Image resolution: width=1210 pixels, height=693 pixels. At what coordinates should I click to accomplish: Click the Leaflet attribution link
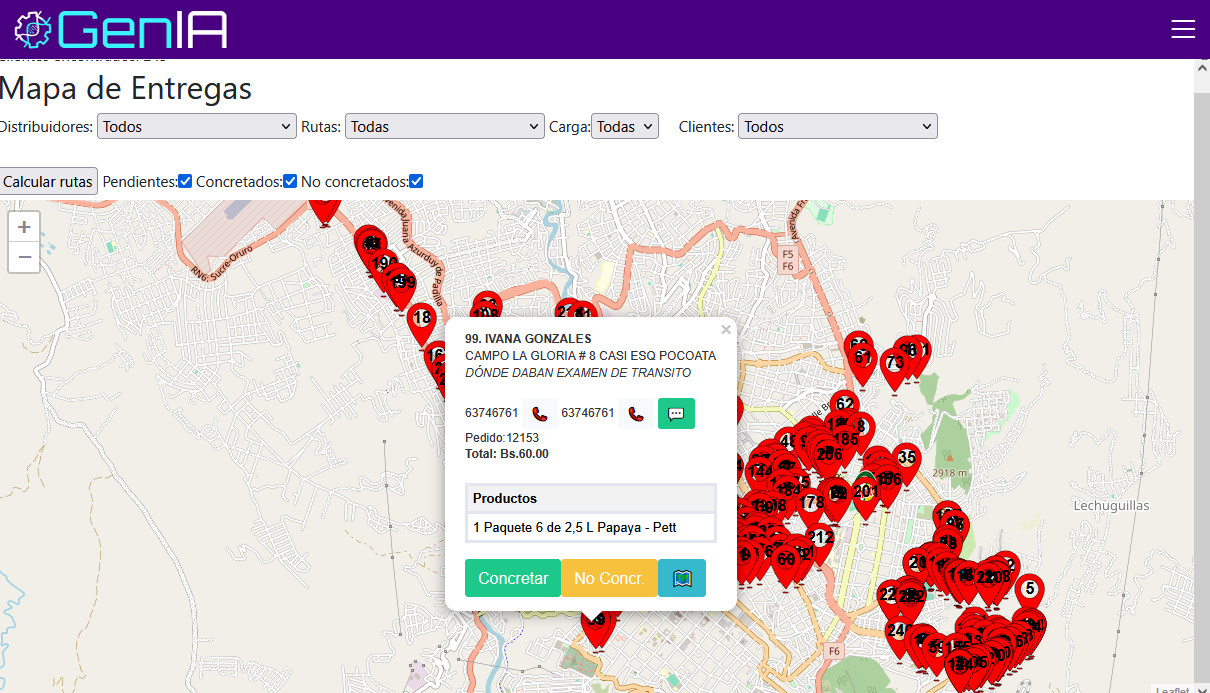(x=1172, y=689)
